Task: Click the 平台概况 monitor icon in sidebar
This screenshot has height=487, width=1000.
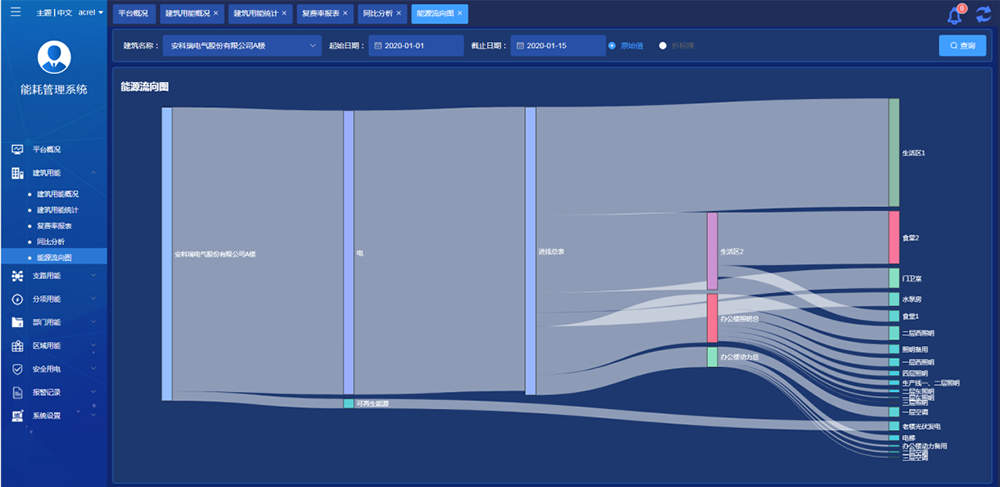Action: (17, 149)
